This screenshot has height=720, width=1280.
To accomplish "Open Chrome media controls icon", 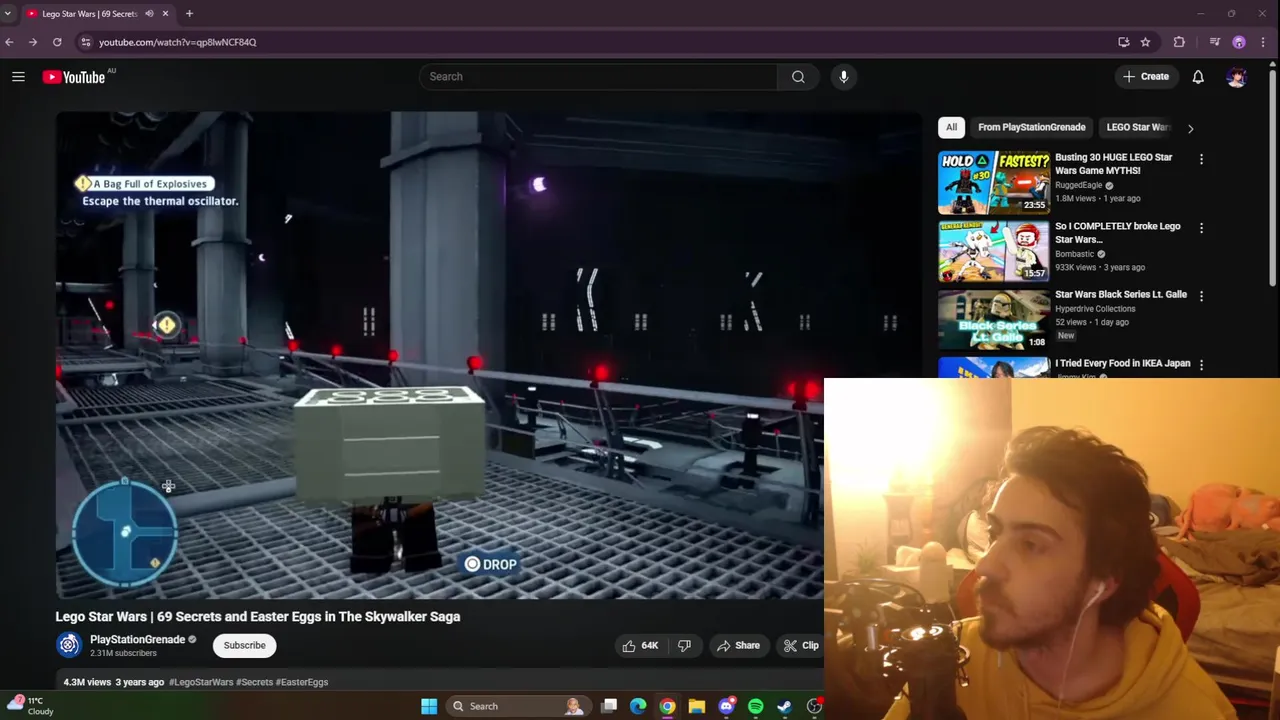I will (1214, 42).
